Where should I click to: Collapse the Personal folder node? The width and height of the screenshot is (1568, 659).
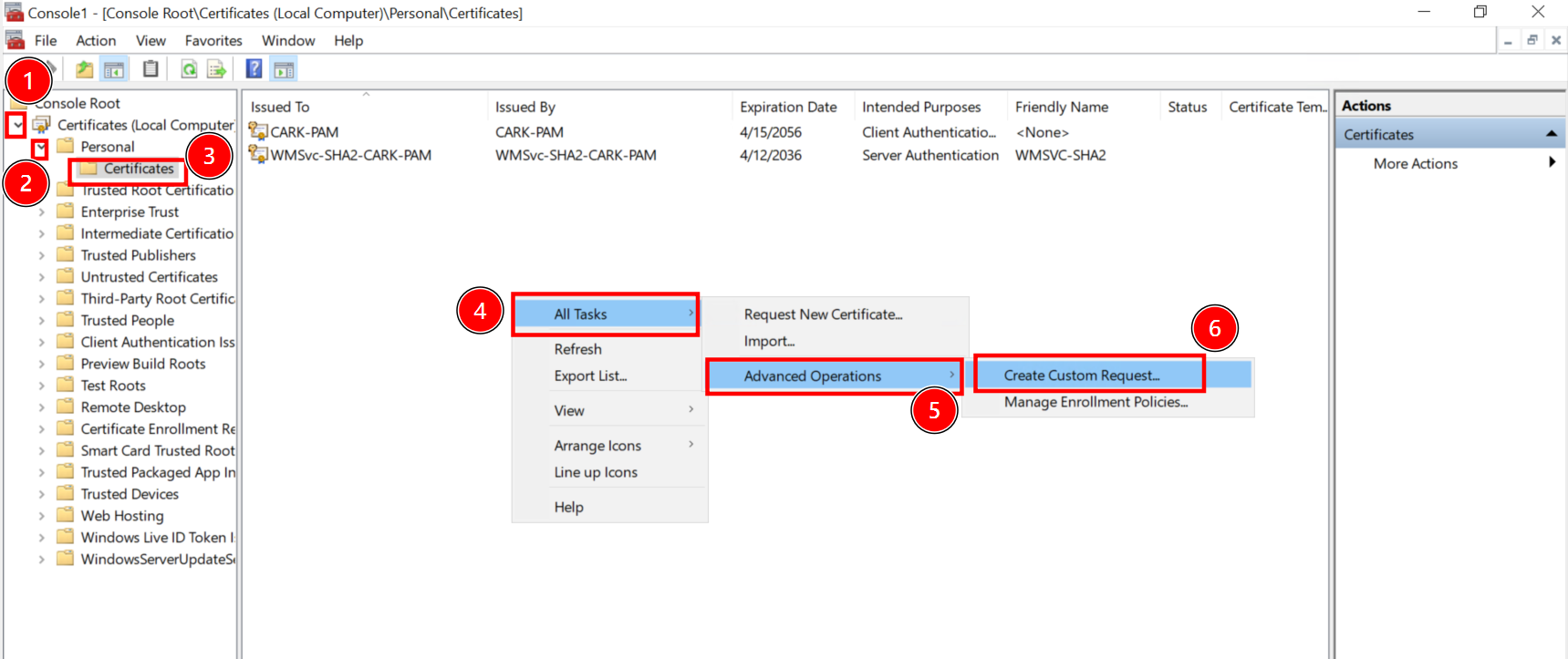40,148
